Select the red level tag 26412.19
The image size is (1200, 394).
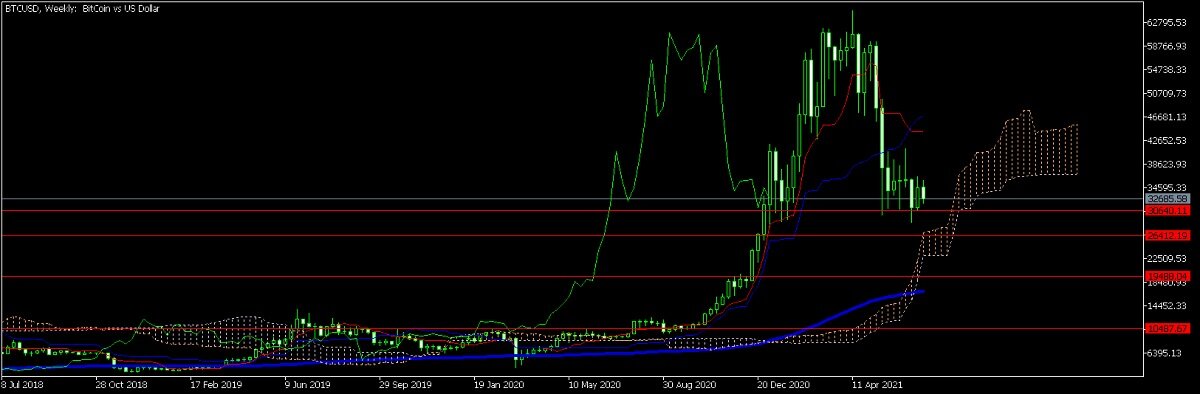(1168, 236)
